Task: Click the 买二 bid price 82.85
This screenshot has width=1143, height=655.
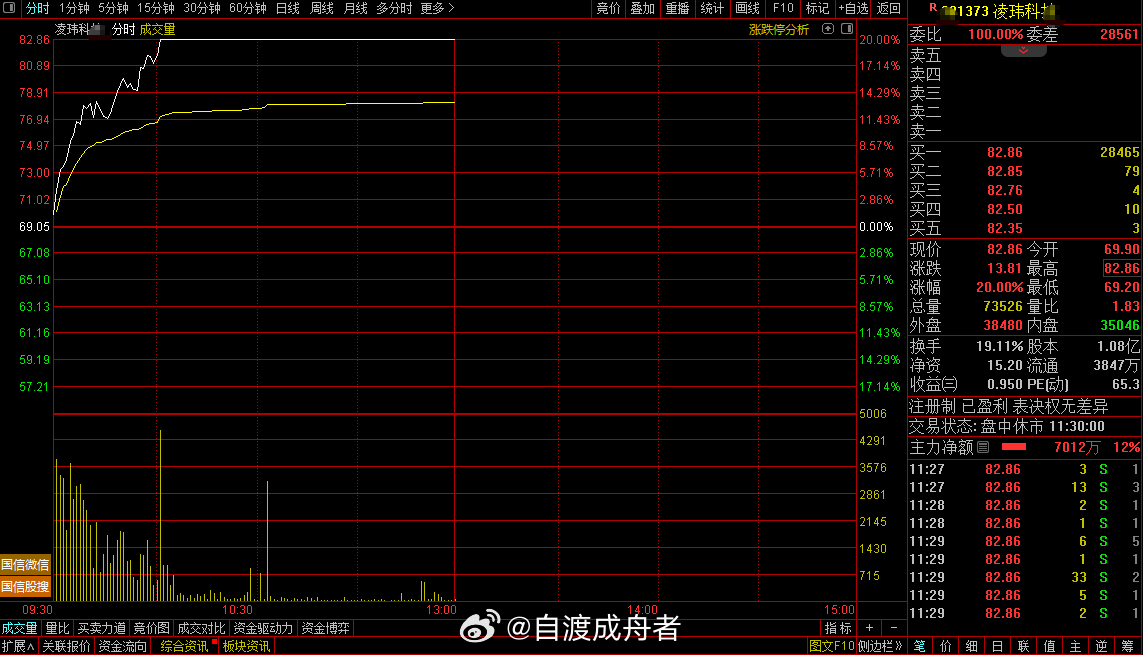Action: click(x=1004, y=171)
